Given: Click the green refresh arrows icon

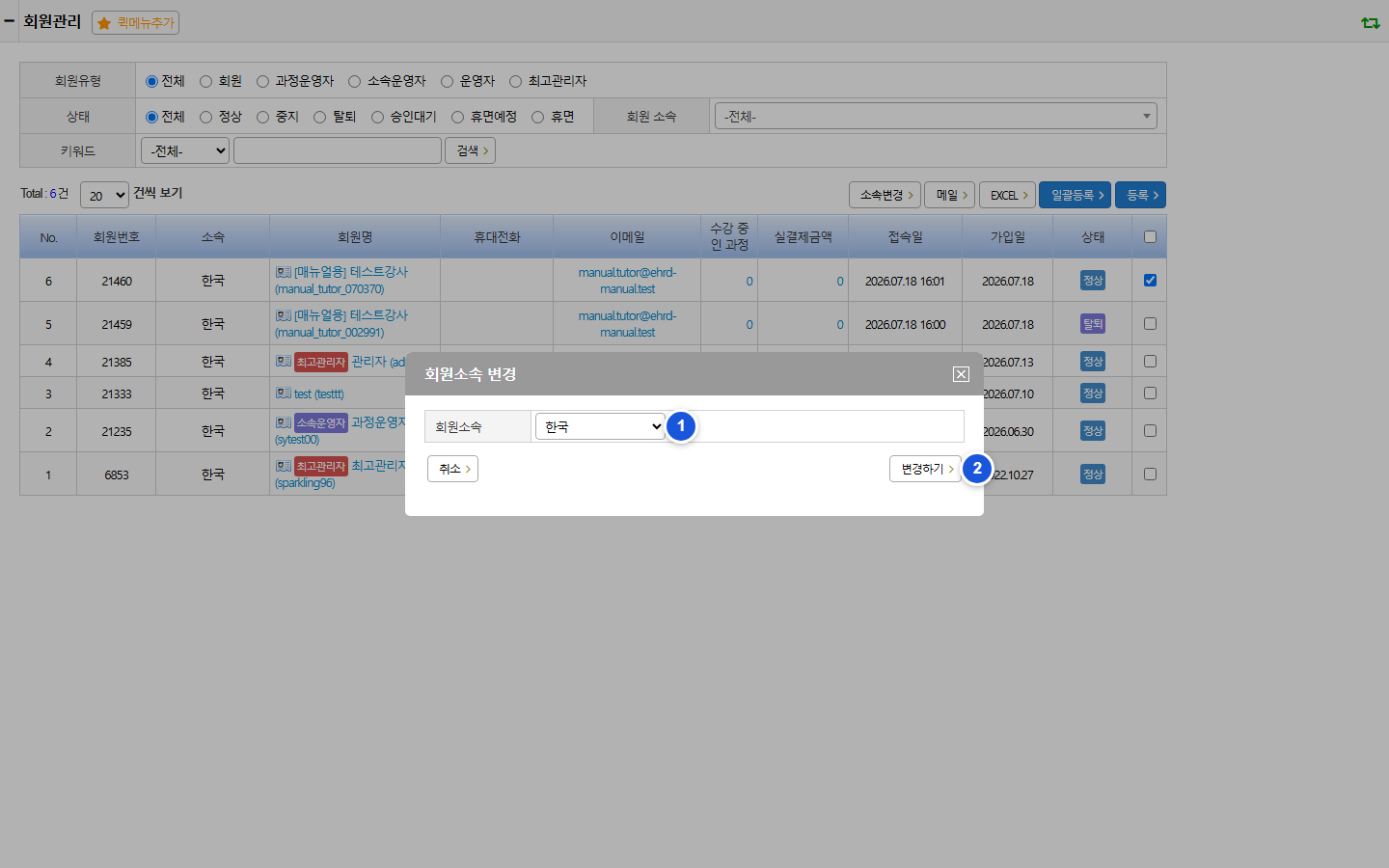Looking at the screenshot, I should [x=1370, y=22].
